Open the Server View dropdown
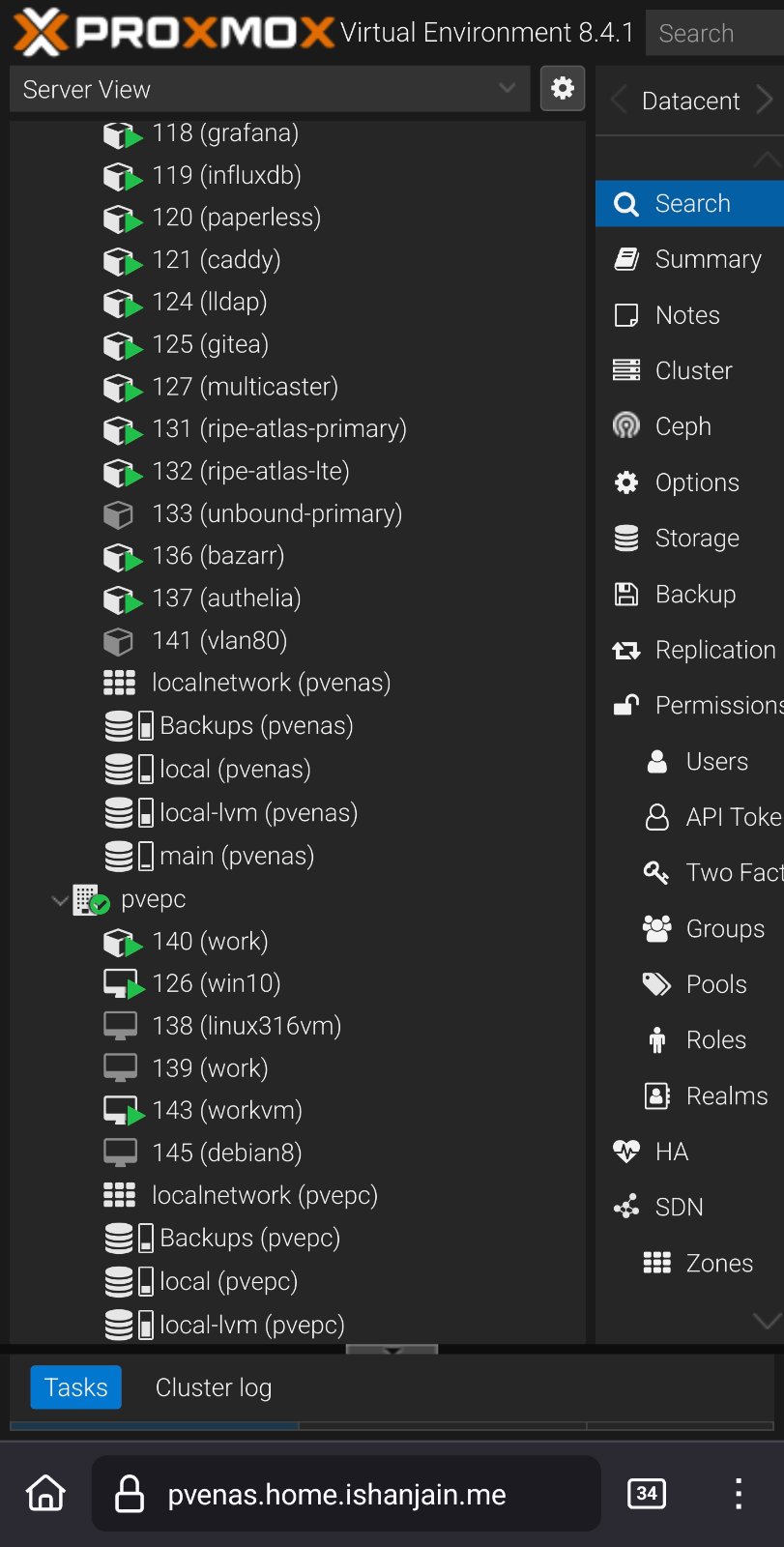Viewport: 784px width, 1547px height. [x=269, y=89]
